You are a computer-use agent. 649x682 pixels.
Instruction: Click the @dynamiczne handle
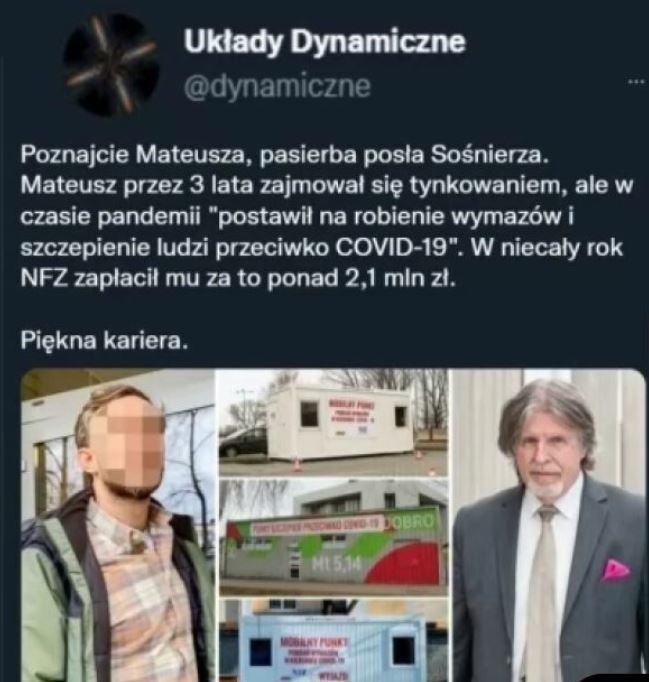277,86
